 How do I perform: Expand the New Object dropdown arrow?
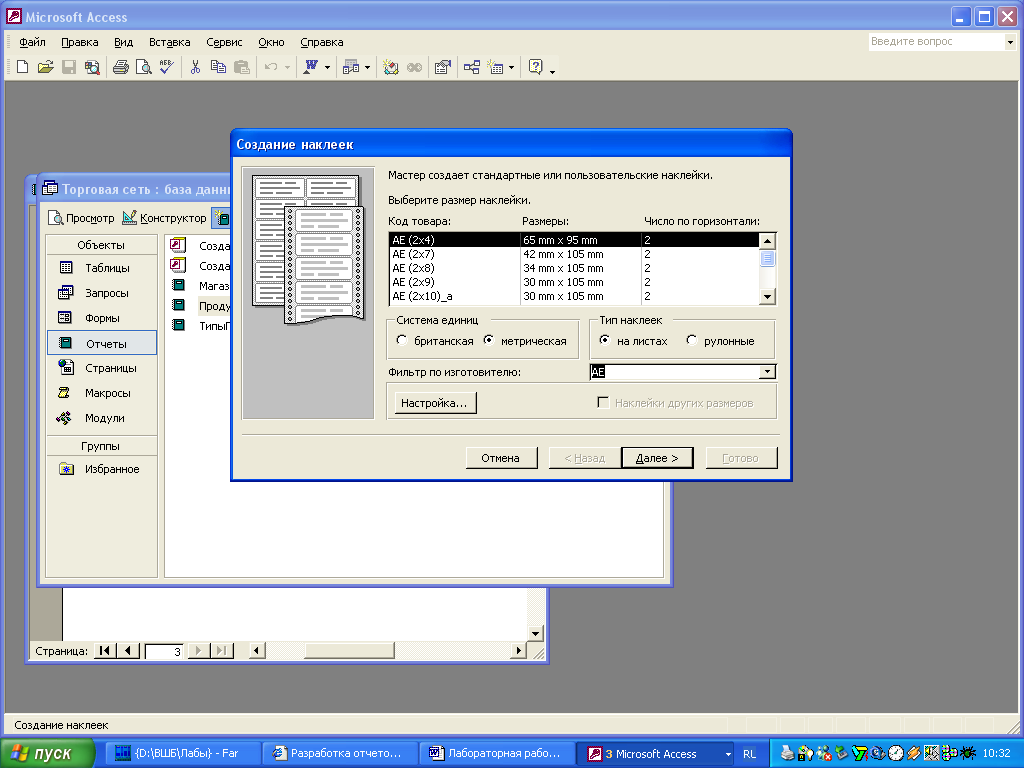[x=511, y=67]
